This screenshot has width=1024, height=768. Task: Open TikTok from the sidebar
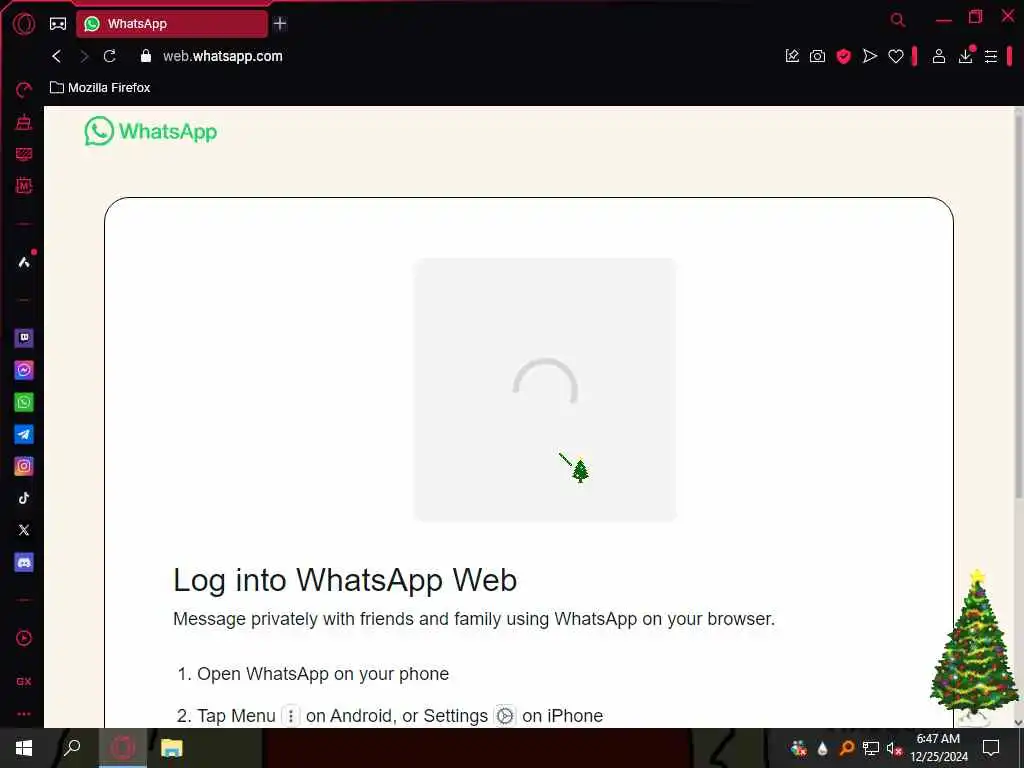pyautogui.click(x=24, y=498)
